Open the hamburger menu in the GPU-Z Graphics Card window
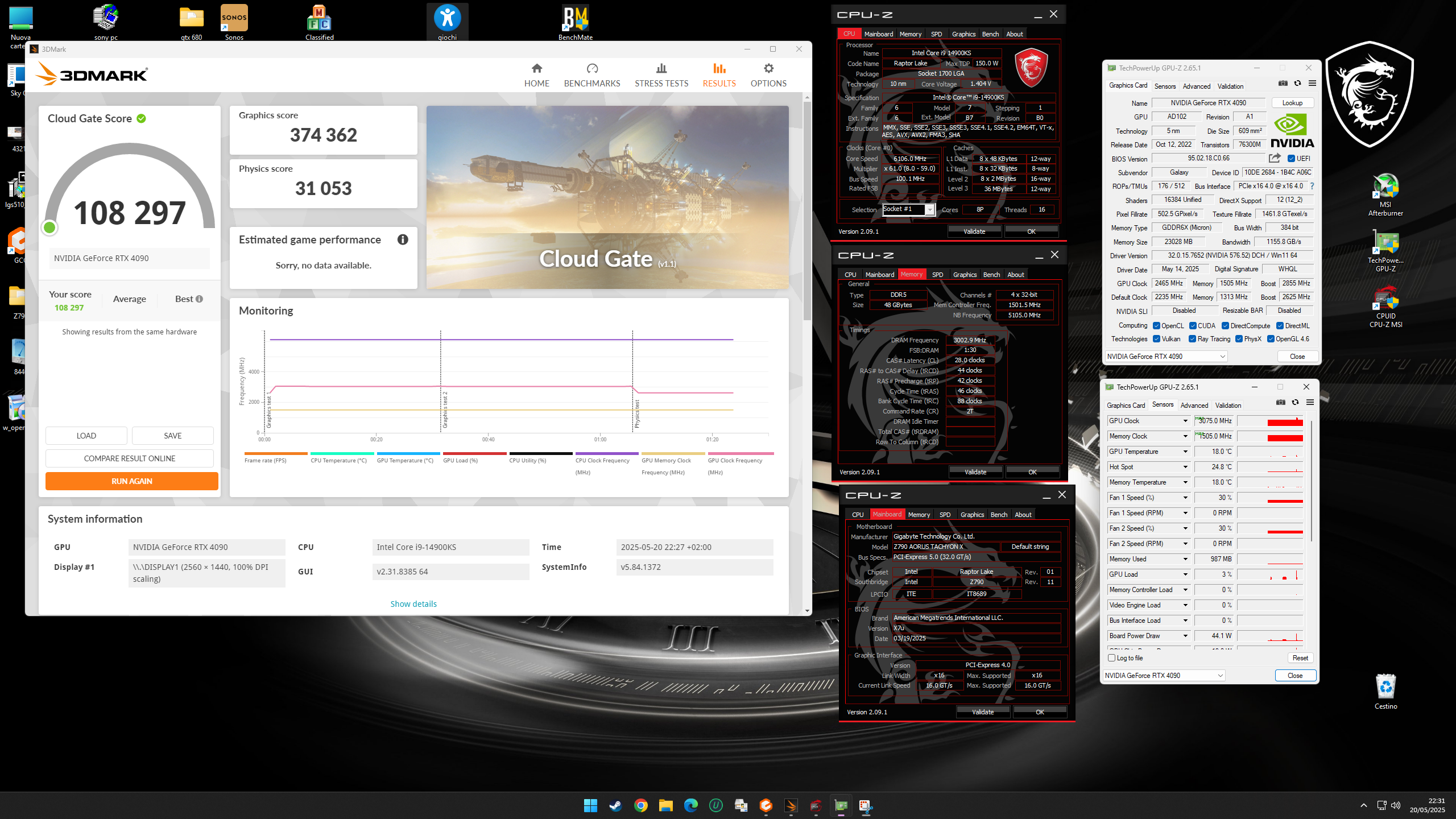Screen dimensions: 1456x819 [x=1312, y=84]
